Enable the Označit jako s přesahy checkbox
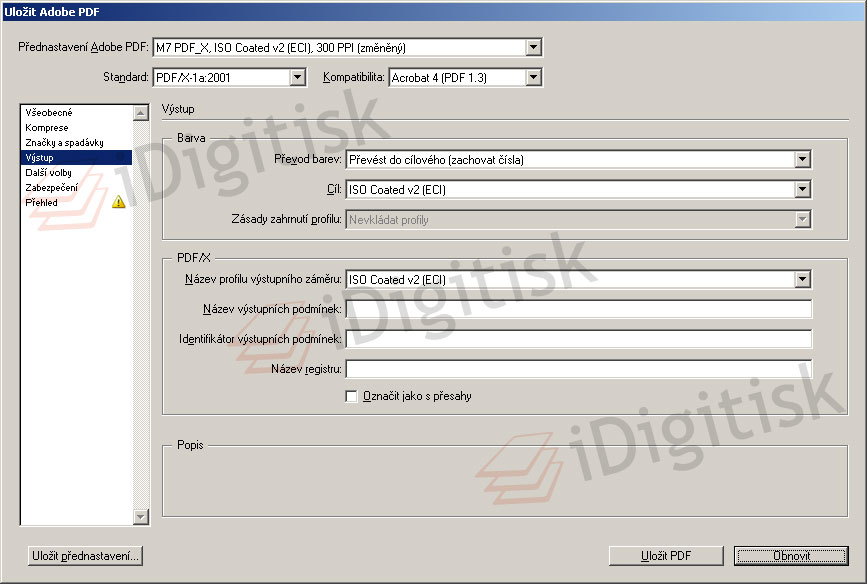The height and width of the screenshot is (584, 867). click(351, 396)
